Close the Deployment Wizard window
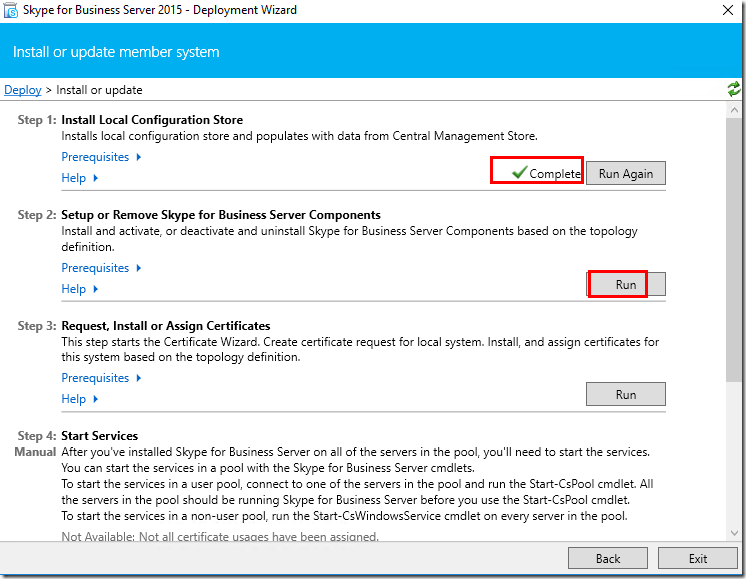746x579 pixels. click(x=727, y=10)
